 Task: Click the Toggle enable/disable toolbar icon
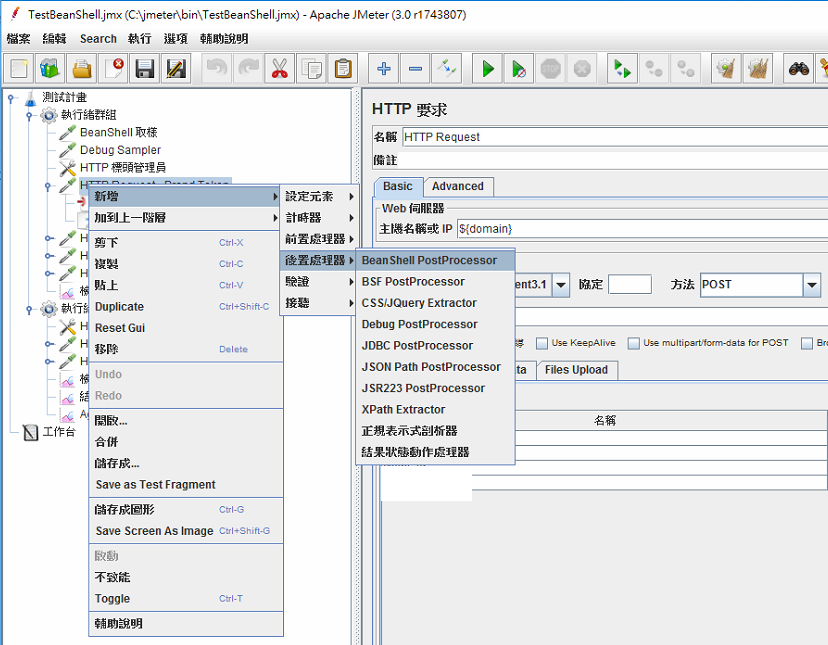point(447,69)
